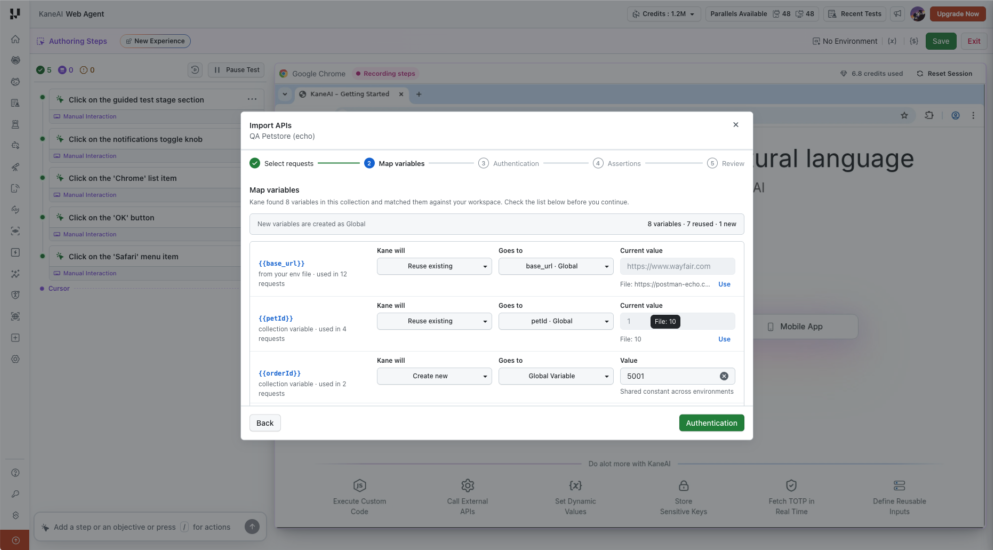Jump to the Review step

click(726, 163)
